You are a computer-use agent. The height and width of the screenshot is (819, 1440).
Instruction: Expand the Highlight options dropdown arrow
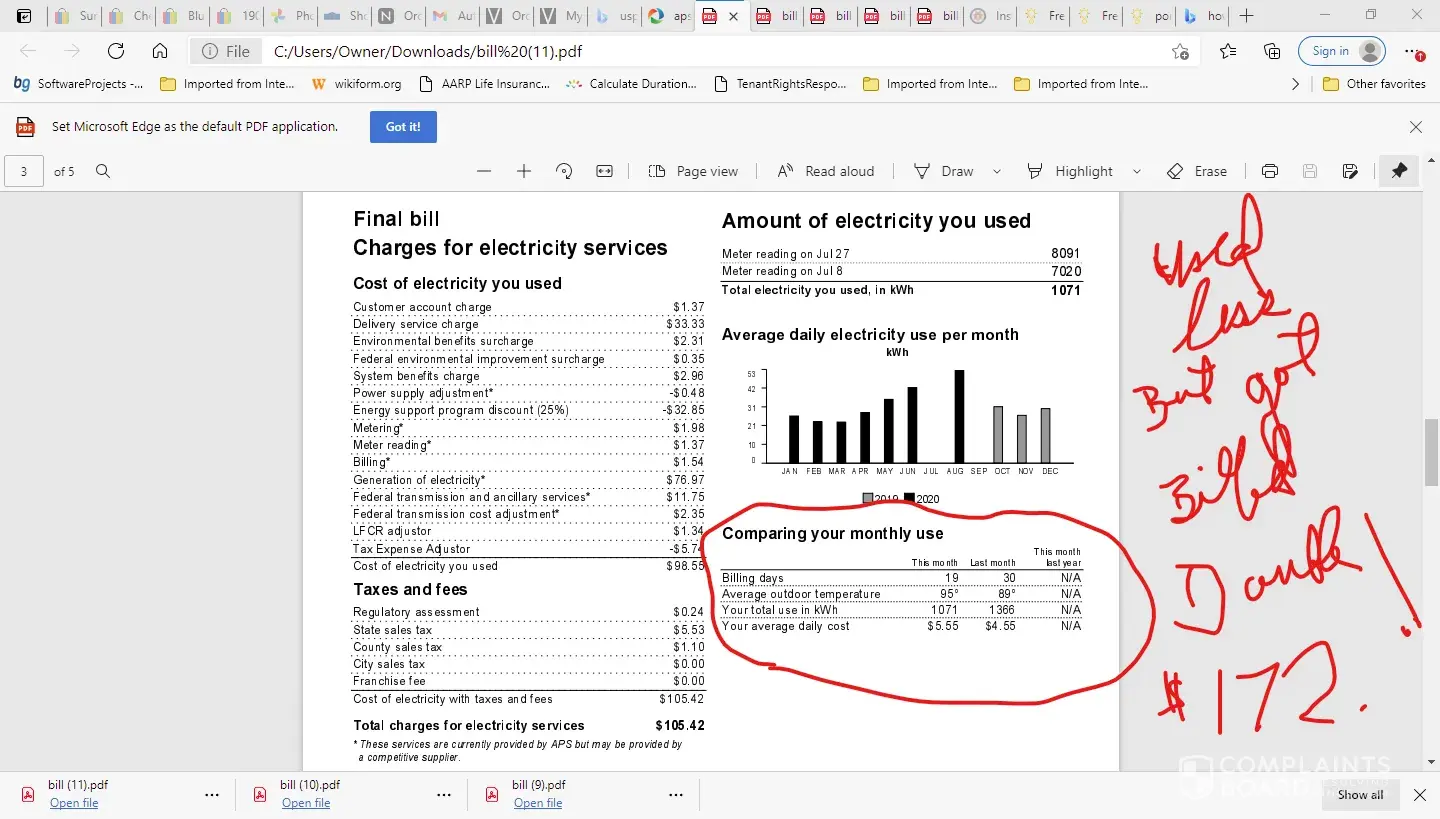click(1137, 171)
